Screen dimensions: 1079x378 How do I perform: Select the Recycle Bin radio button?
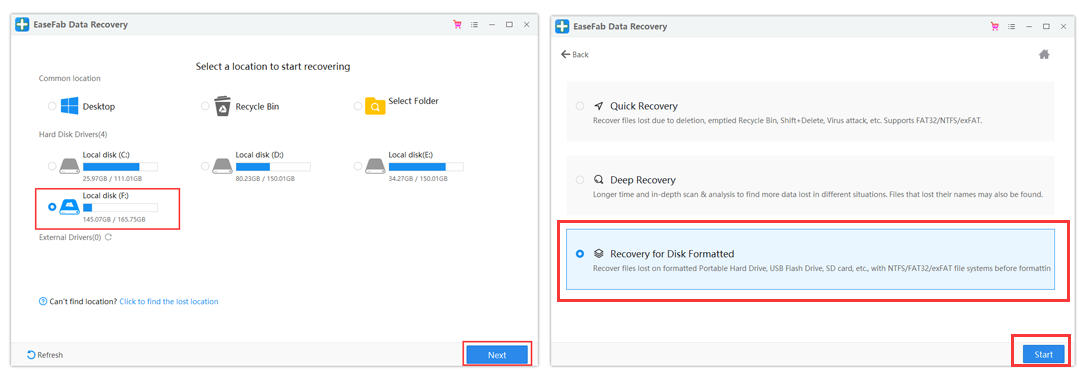tap(205, 106)
